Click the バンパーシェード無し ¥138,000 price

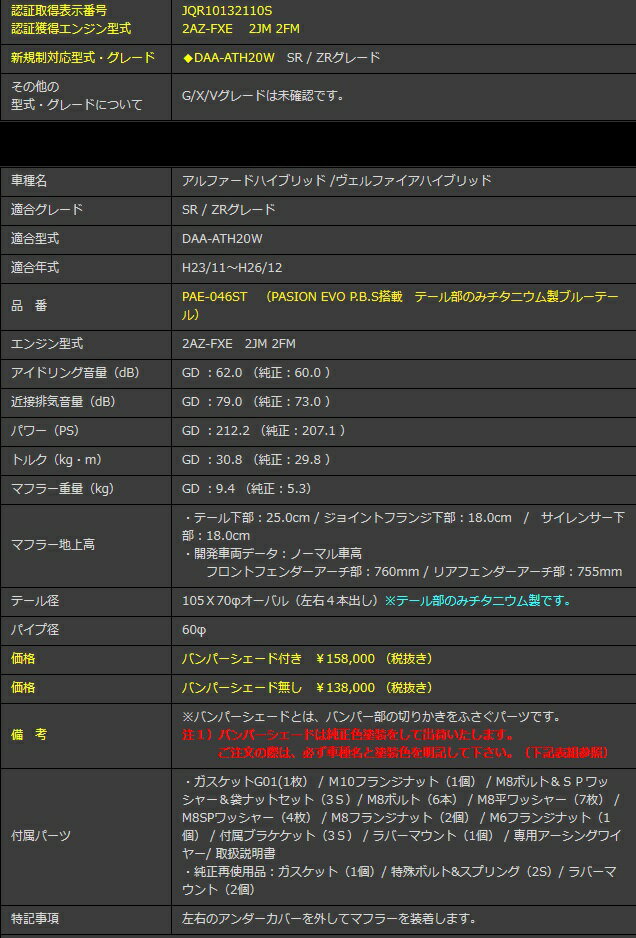[306, 688]
